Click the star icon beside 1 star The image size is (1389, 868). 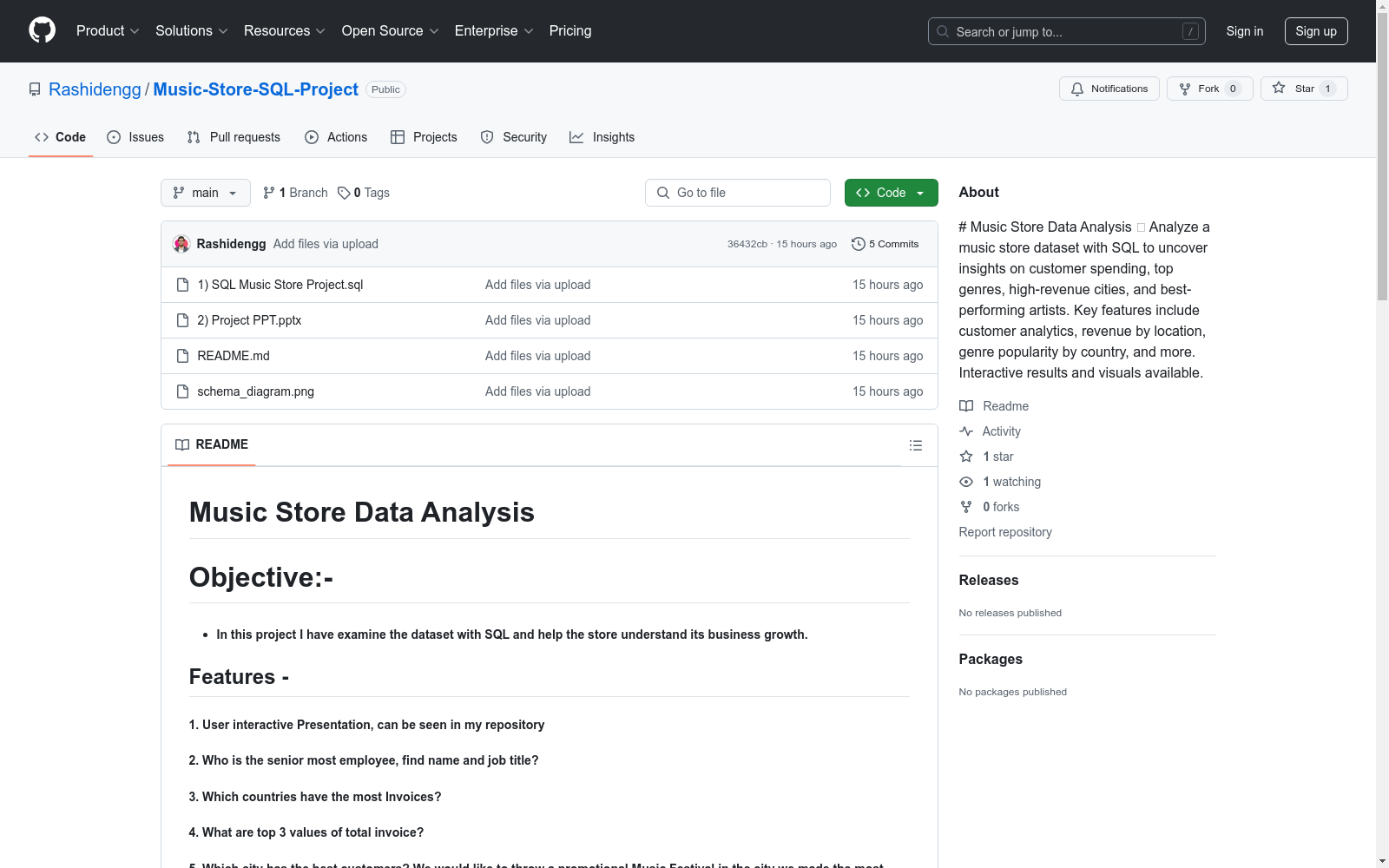pos(966,457)
